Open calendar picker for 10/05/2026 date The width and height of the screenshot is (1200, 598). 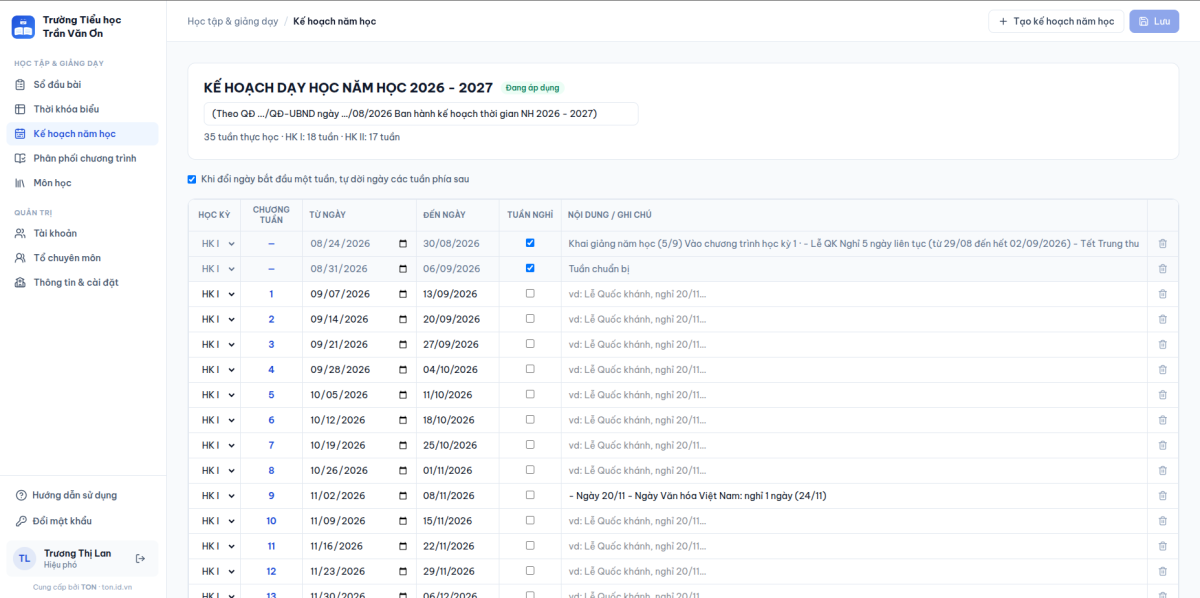[x=403, y=395]
